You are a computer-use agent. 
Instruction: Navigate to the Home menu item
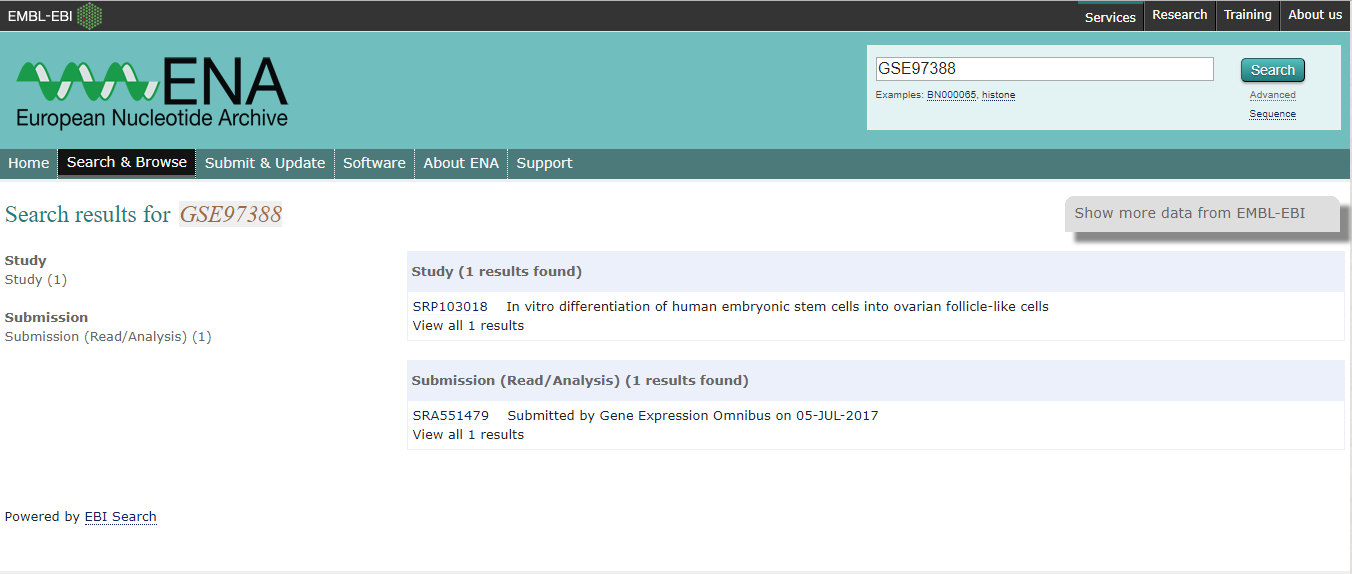click(x=29, y=163)
